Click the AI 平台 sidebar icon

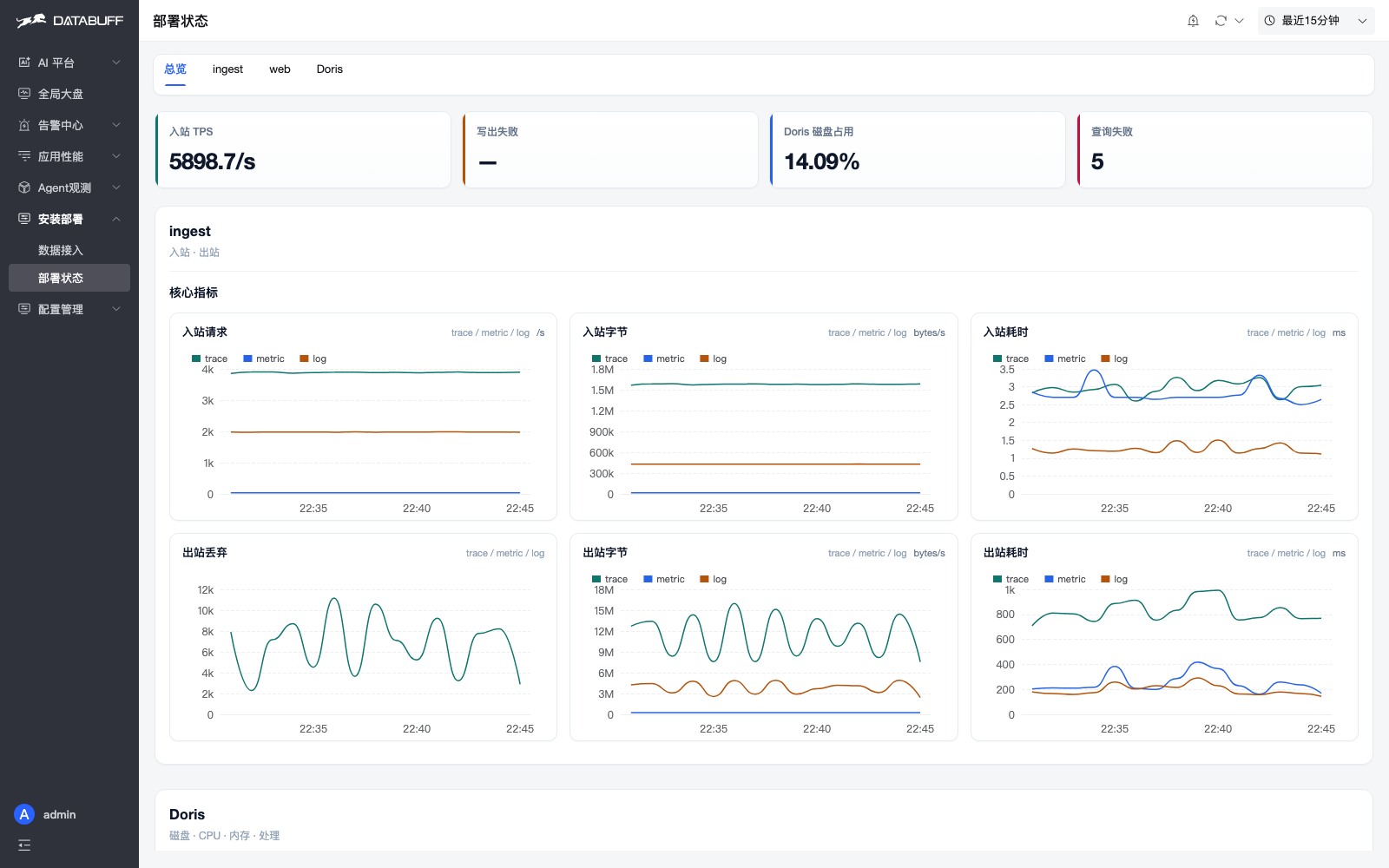pyautogui.click(x=24, y=62)
